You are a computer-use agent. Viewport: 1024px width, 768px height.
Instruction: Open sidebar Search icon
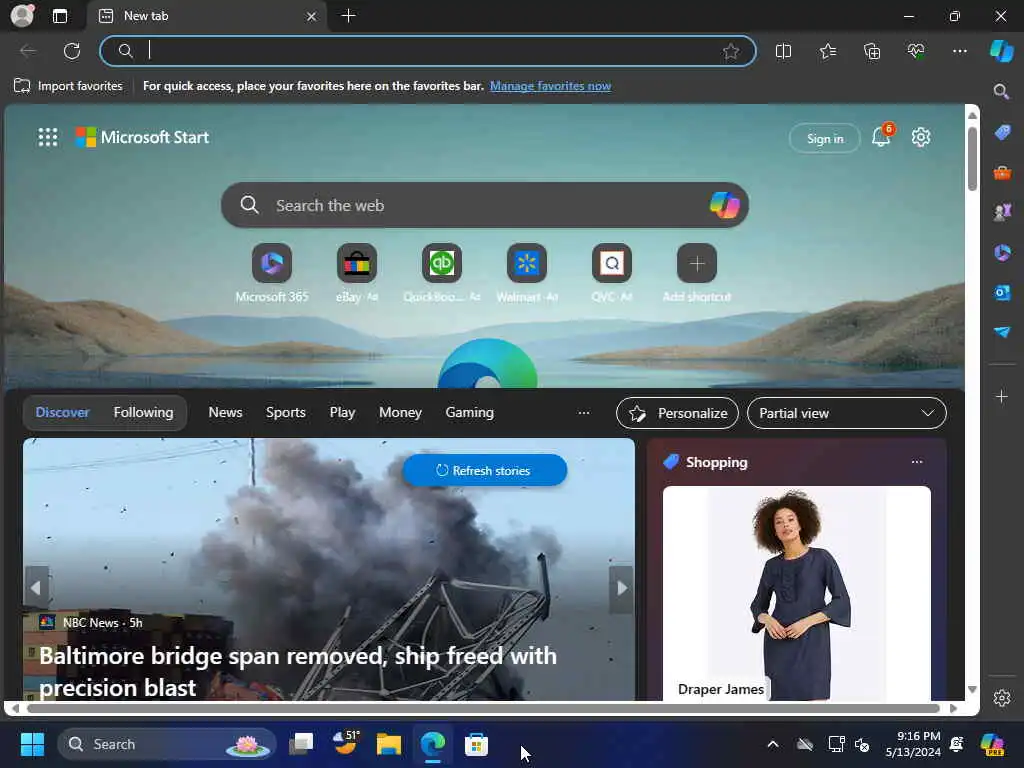1002,91
